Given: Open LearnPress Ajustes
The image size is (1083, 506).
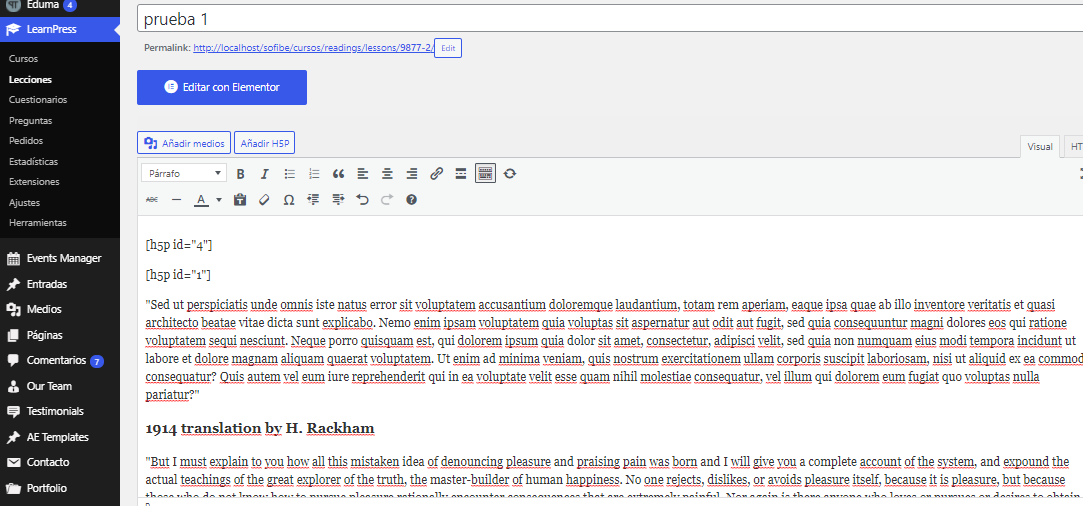Looking at the screenshot, I should coord(24,203).
